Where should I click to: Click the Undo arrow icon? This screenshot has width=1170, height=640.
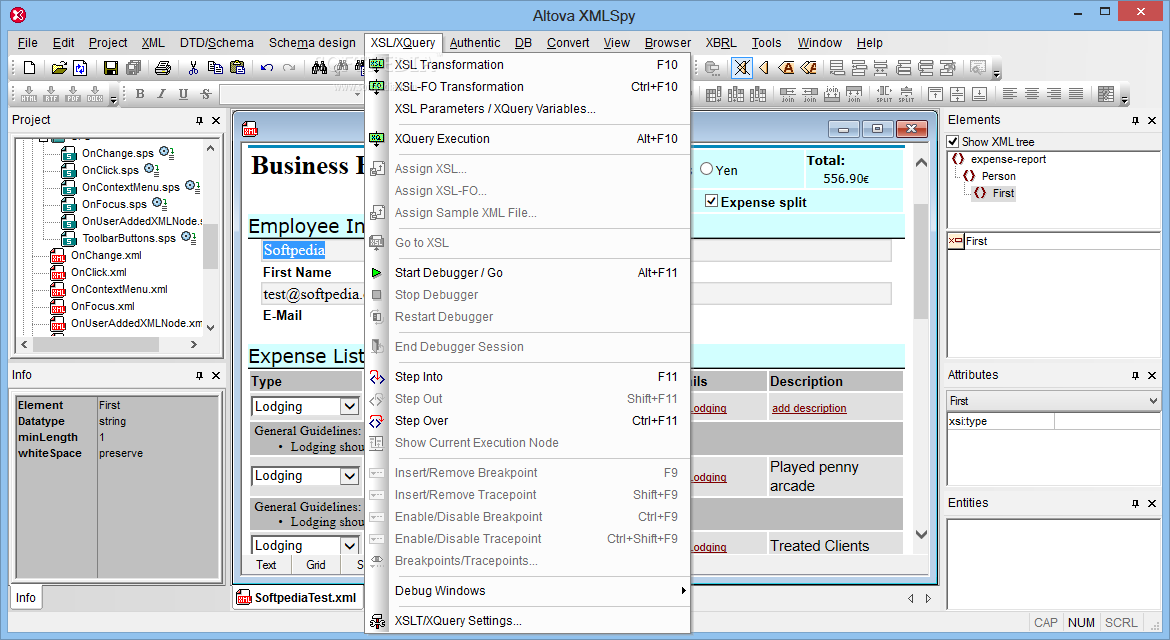click(266, 68)
